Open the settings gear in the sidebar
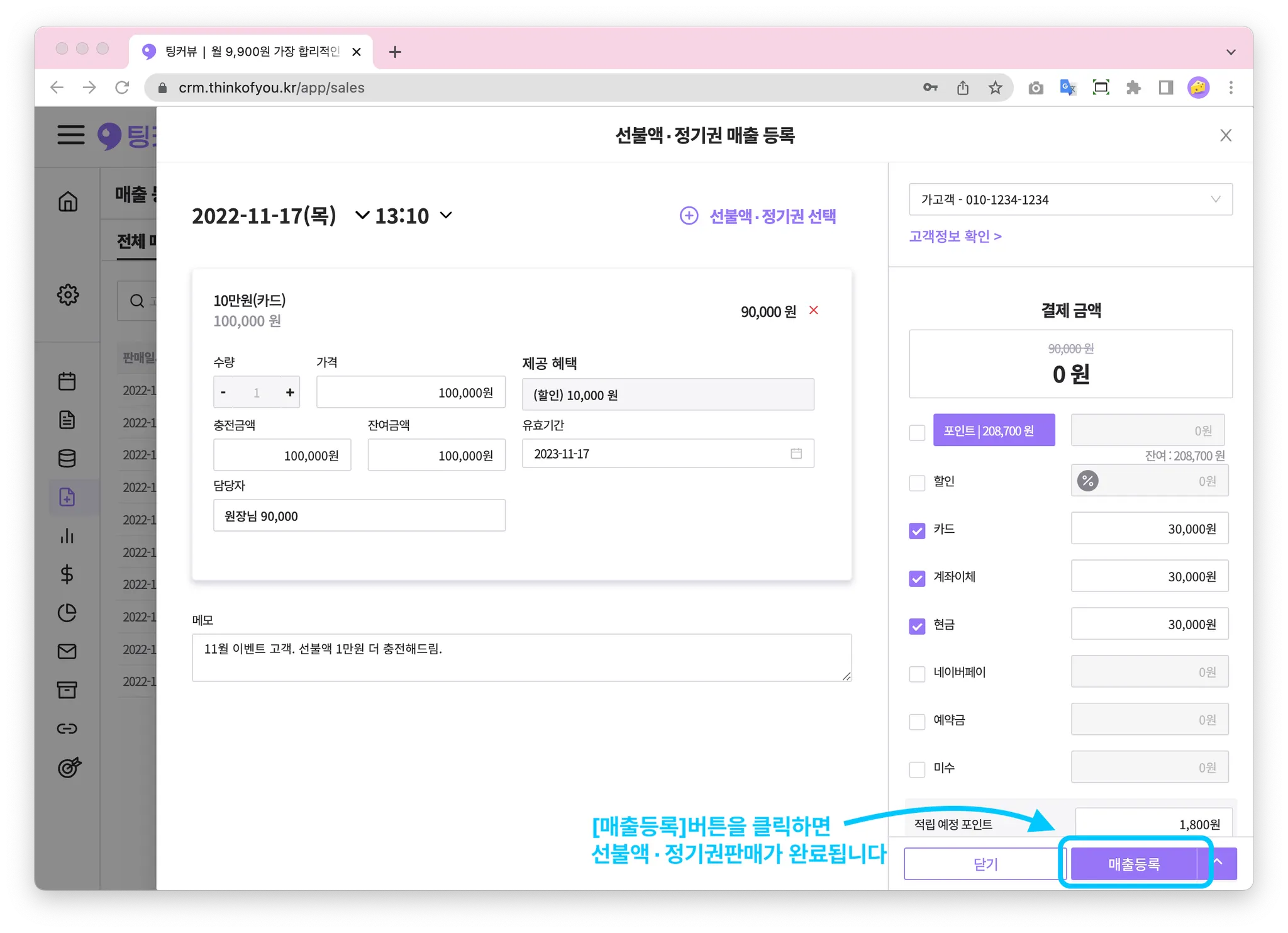 68,294
